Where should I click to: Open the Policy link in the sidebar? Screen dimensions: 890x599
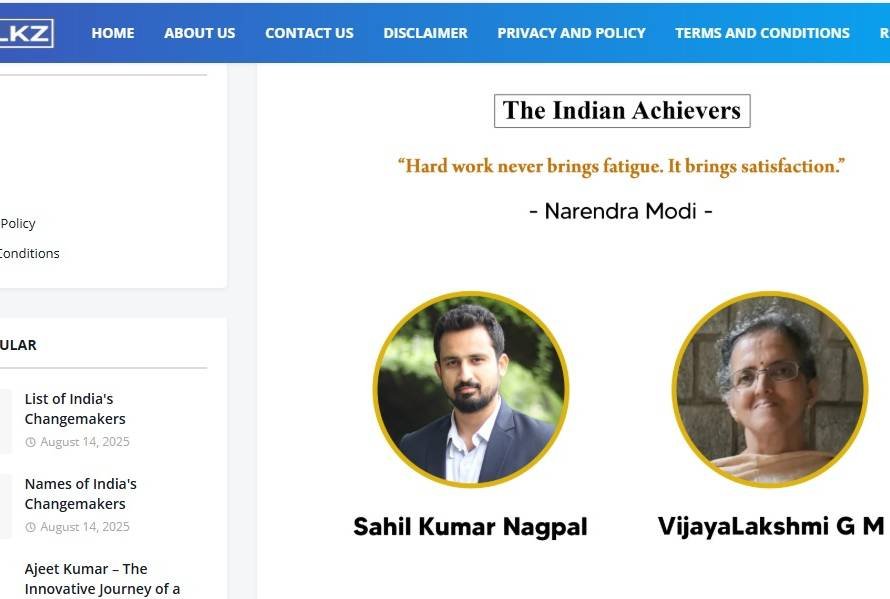(18, 223)
